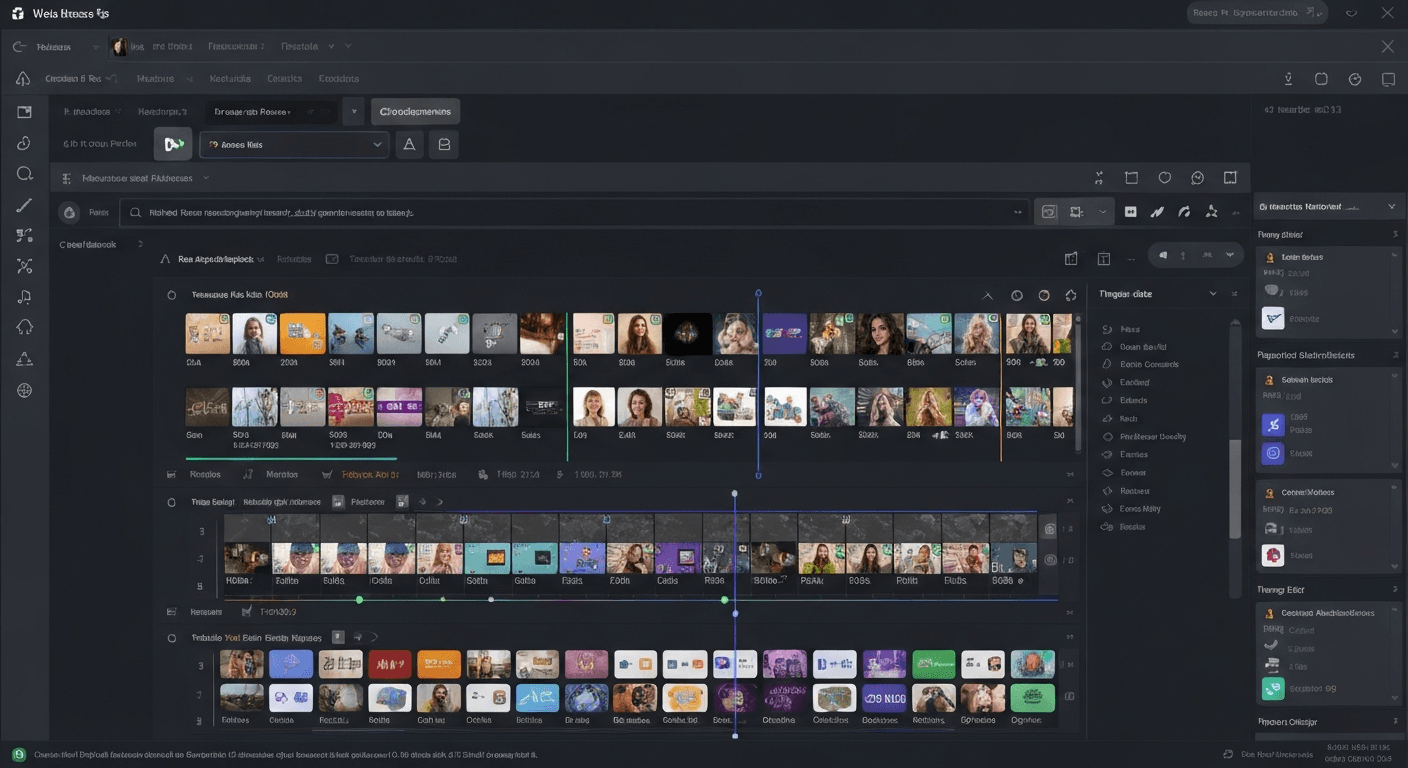Click the Meatous item in the top menu bar
1408x768 pixels.
155,78
